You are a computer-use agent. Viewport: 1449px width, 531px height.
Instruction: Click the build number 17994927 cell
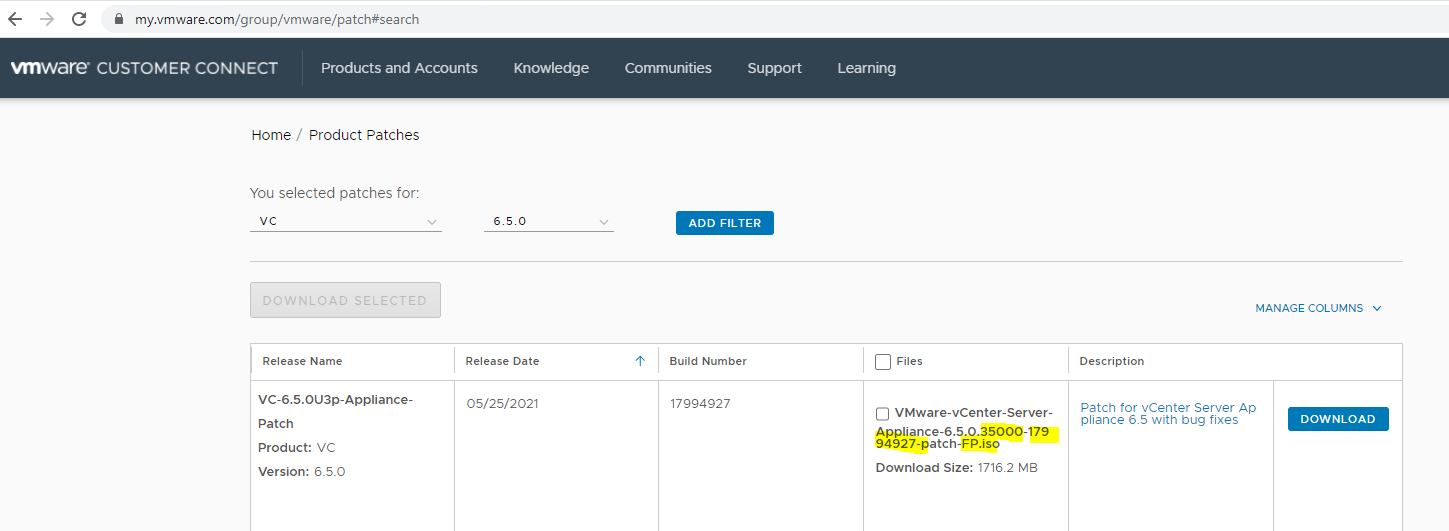coord(700,403)
